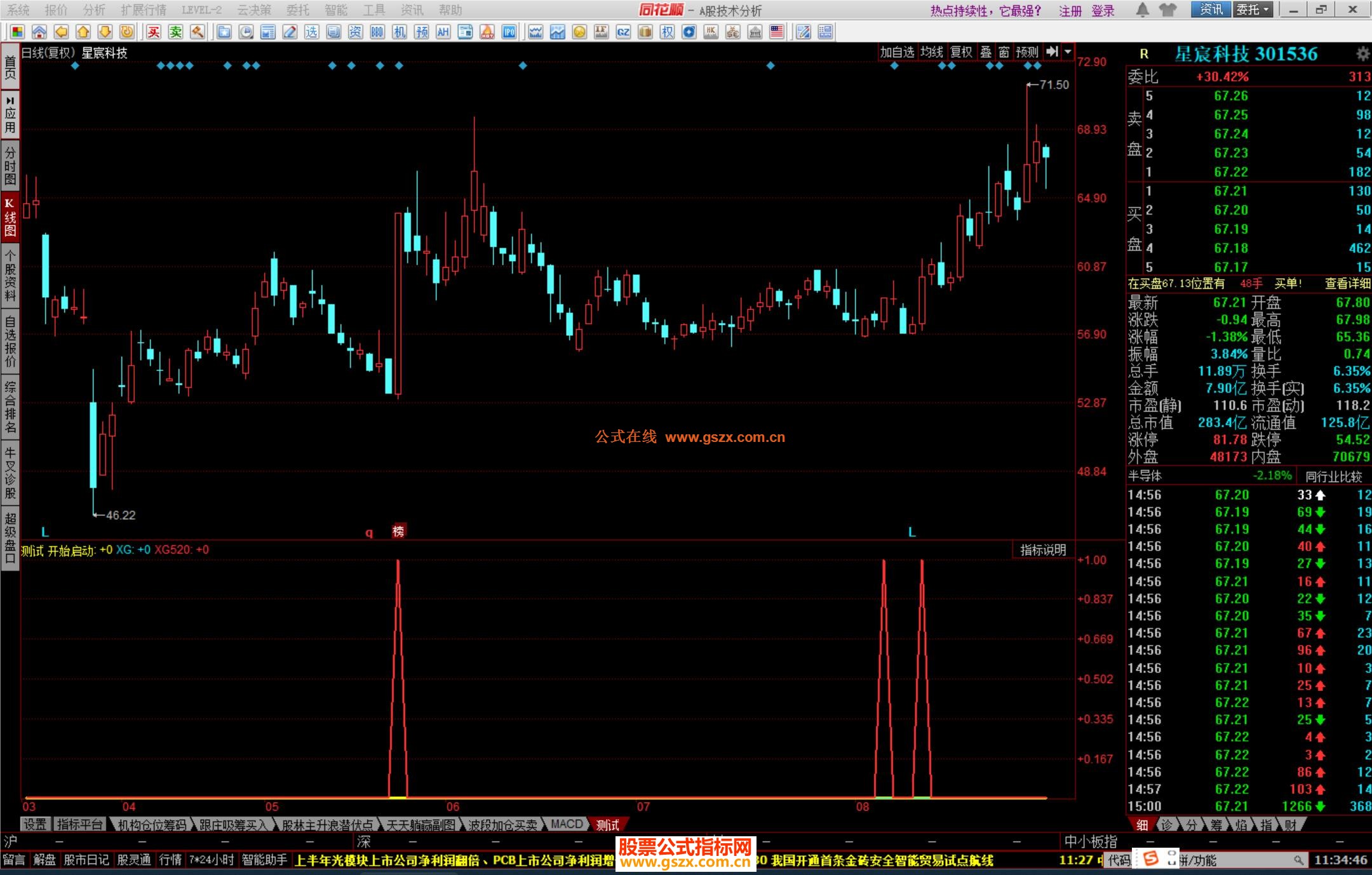1372x875 pixels.
Task: Open the chart toolbar dropdown arrow
Action: pos(1068,52)
